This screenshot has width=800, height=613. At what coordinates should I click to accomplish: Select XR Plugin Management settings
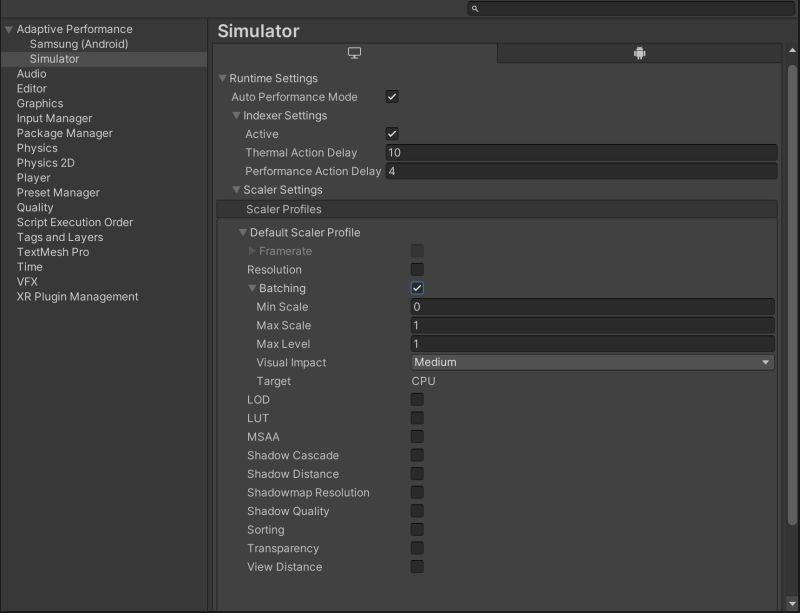click(x=78, y=296)
